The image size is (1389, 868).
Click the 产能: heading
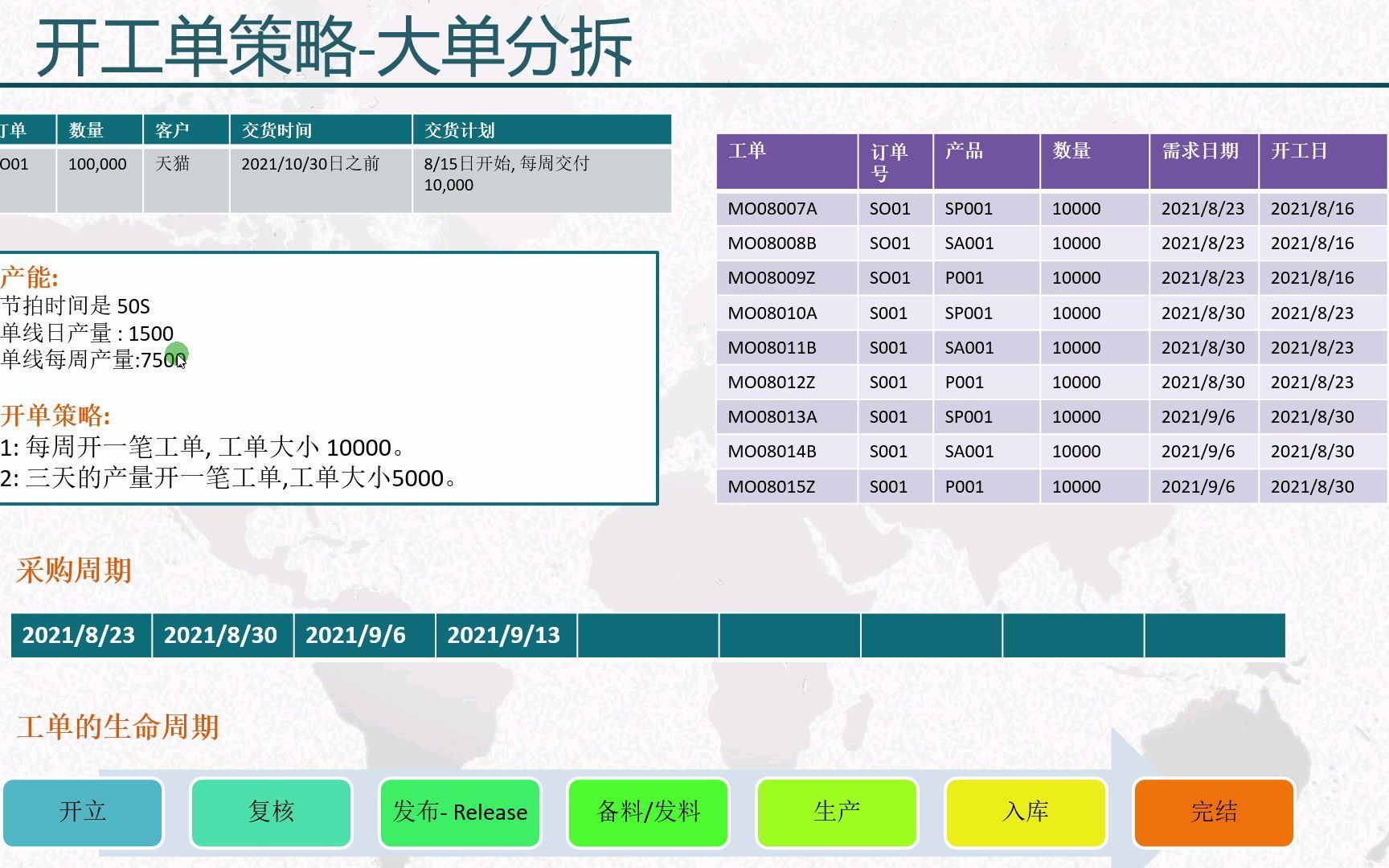pos(30,277)
